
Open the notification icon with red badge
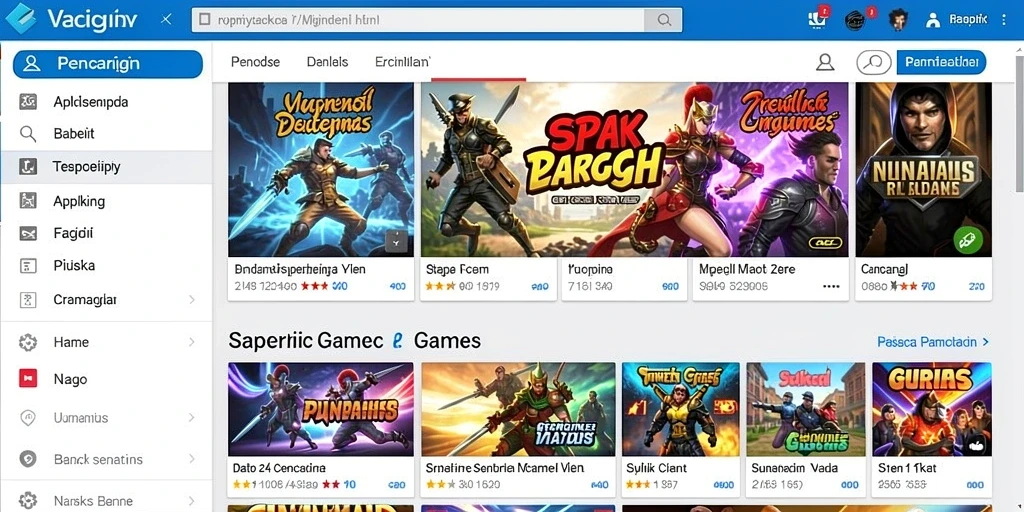tap(817, 20)
